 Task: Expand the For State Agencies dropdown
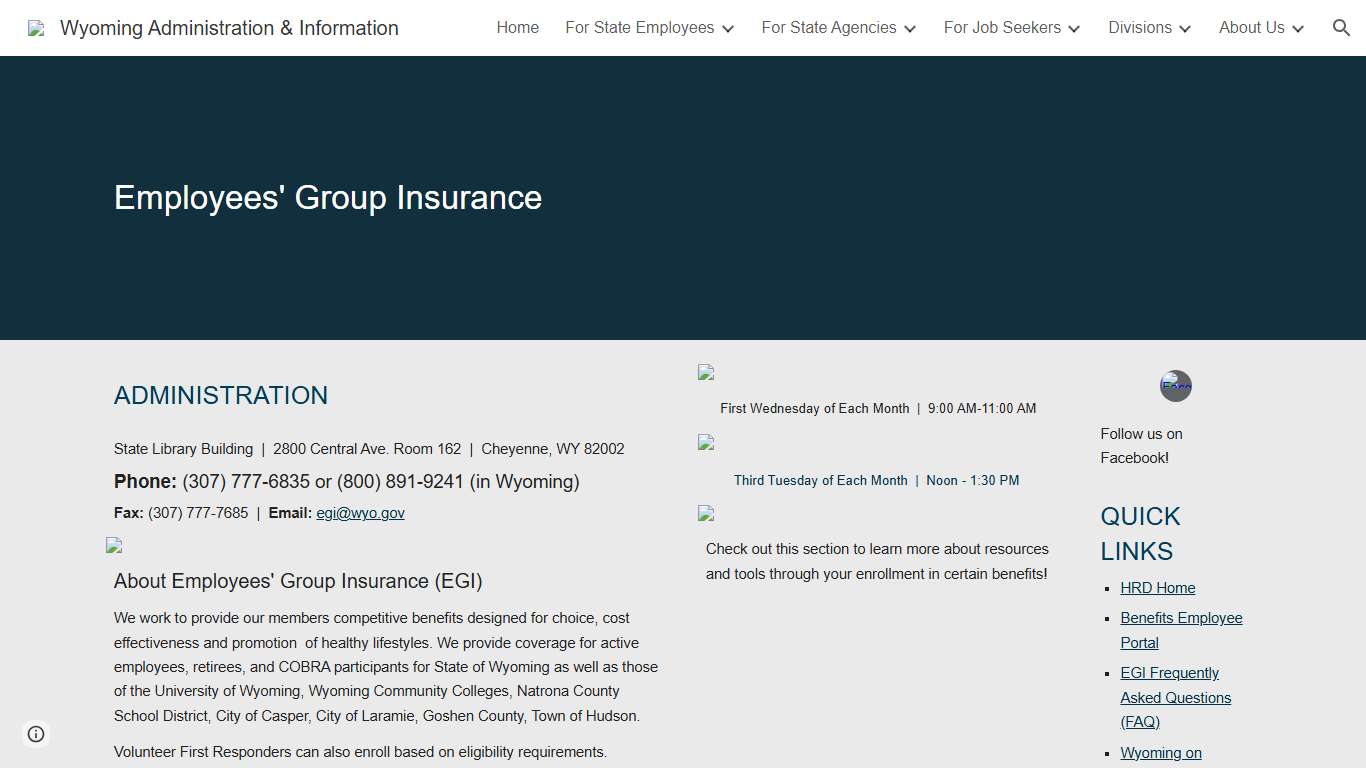(x=838, y=28)
